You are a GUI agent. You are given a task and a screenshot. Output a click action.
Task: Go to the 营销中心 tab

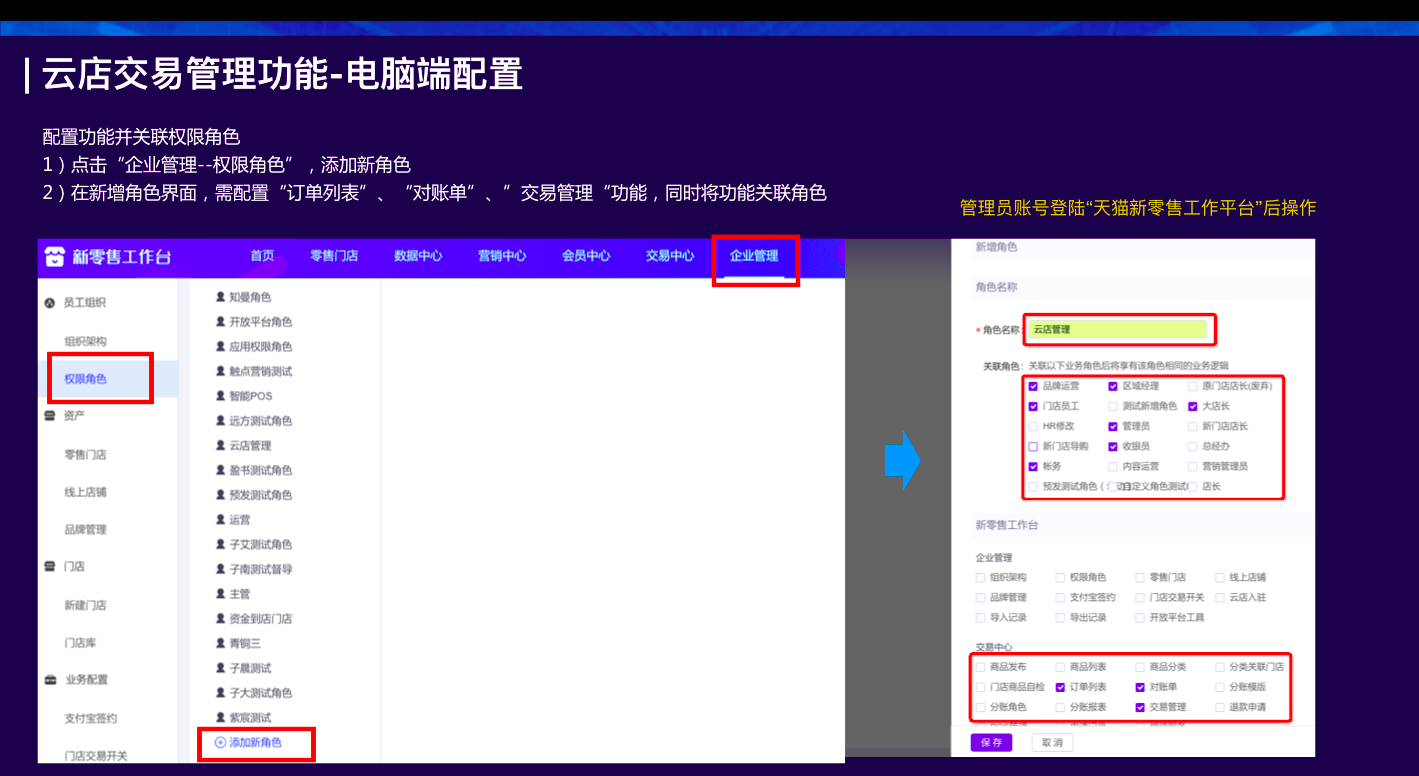point(502,256)
